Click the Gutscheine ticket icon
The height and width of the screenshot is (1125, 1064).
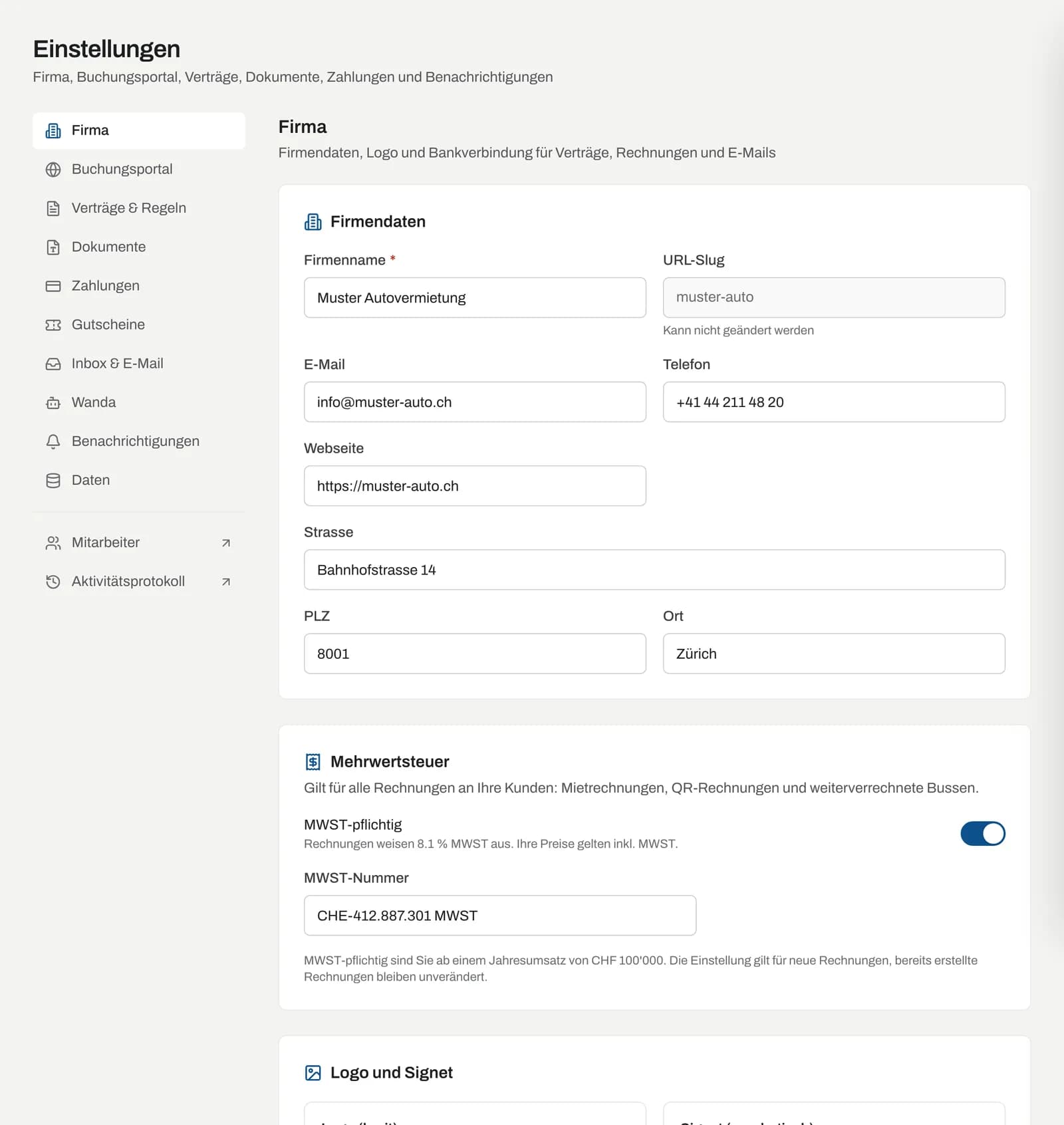click(53, 325)
